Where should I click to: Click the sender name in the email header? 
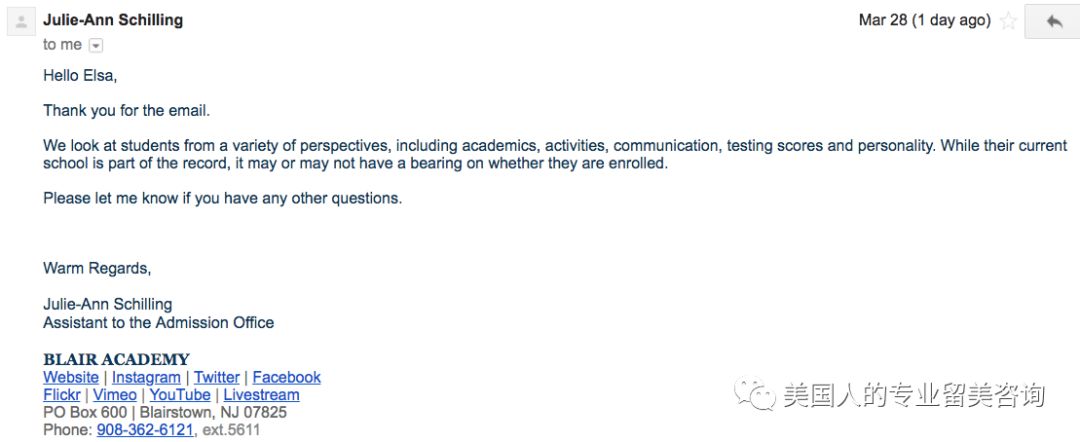pyautogui.click(x=113, y=20)
